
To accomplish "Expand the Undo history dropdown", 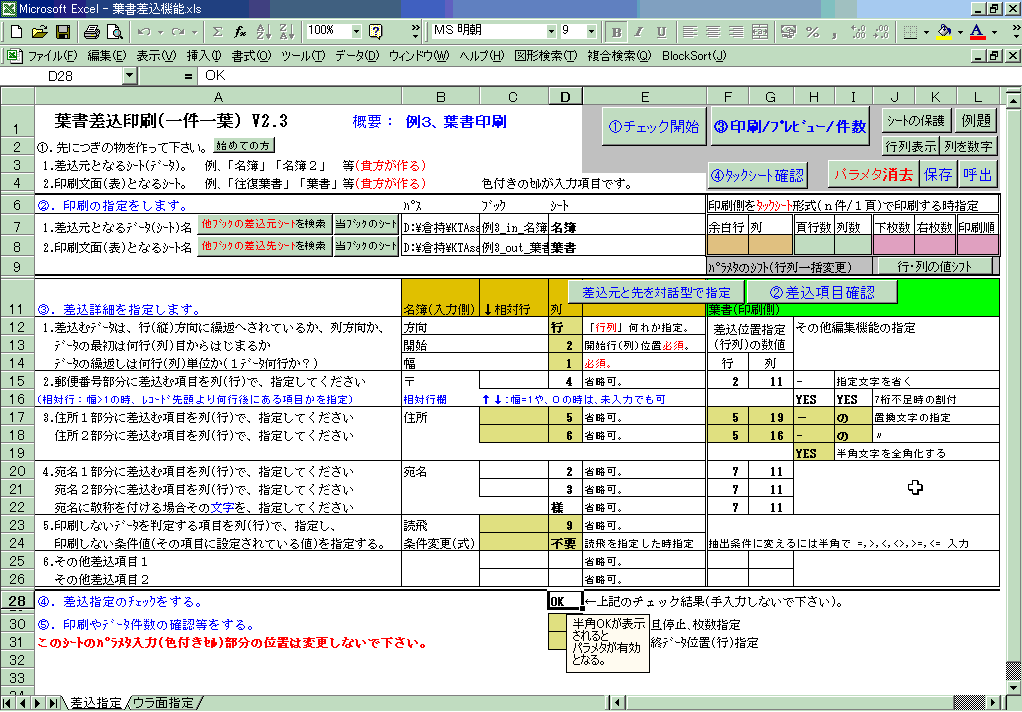I will (x=160, y=31).
